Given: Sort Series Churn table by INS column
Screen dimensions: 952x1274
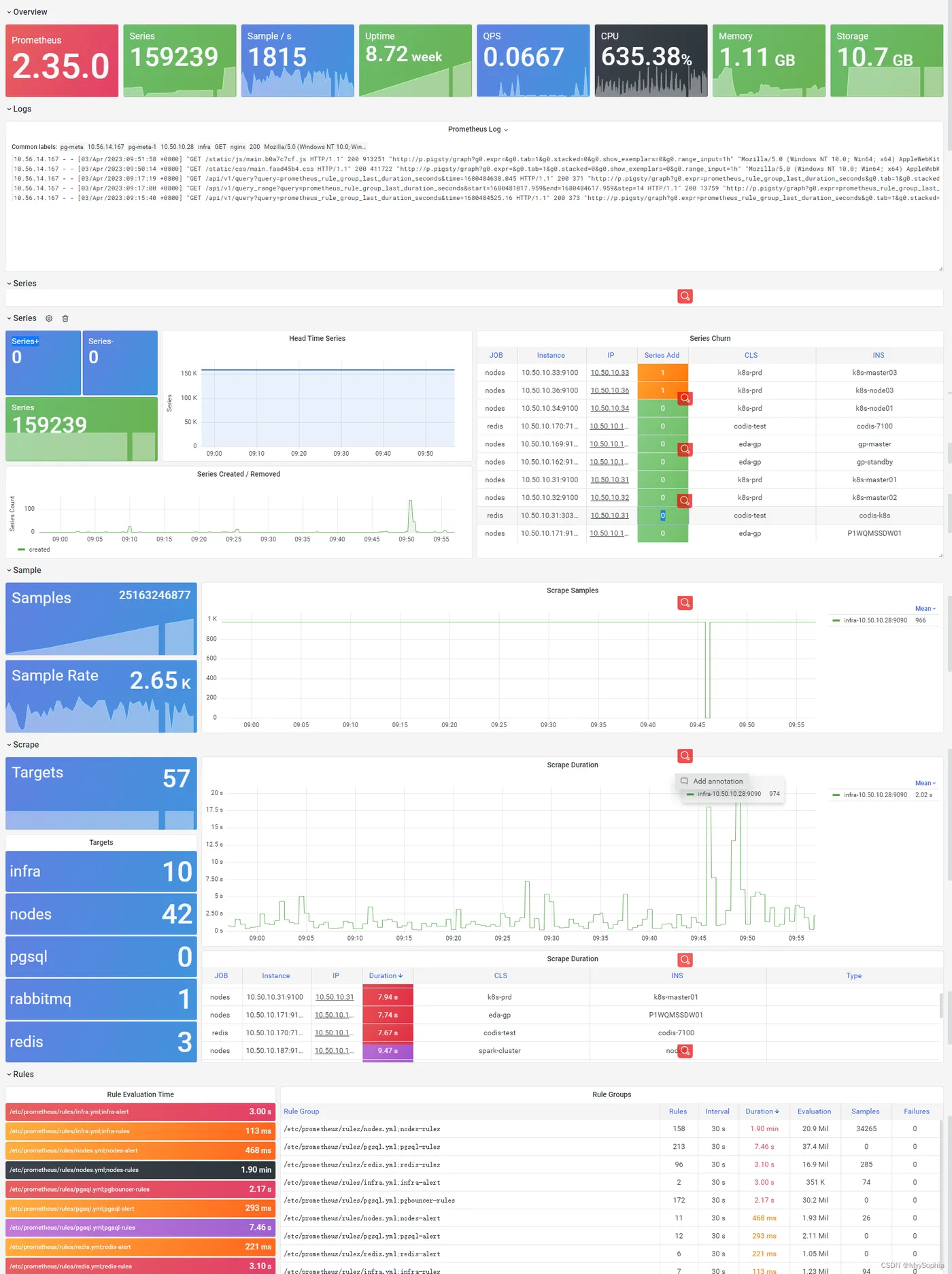Looking at the screenshot, I should 879,355.
